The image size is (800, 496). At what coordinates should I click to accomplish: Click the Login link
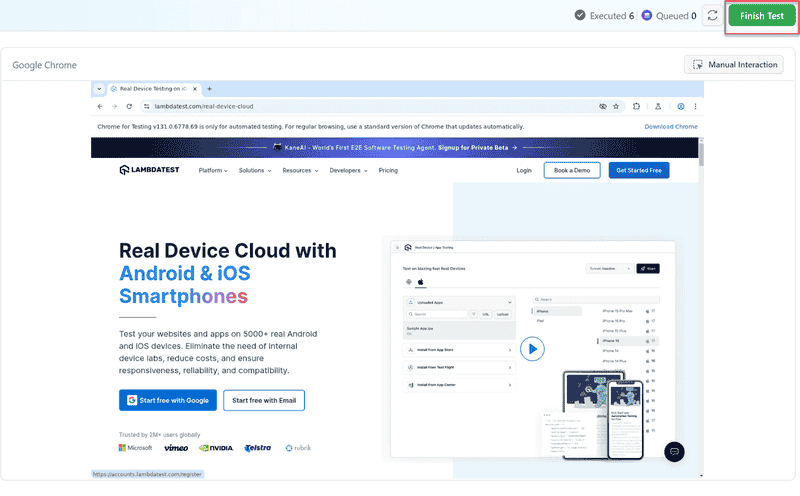pyautogui.click(x=524, y=171)
